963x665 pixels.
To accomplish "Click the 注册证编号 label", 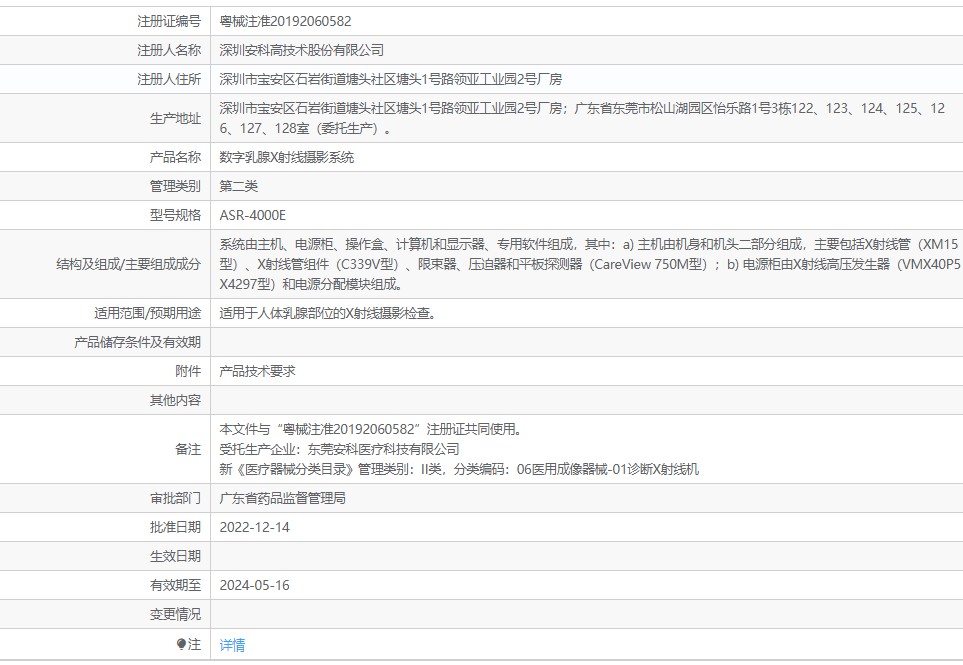I will pyautogui.click(x=169, y=21).
